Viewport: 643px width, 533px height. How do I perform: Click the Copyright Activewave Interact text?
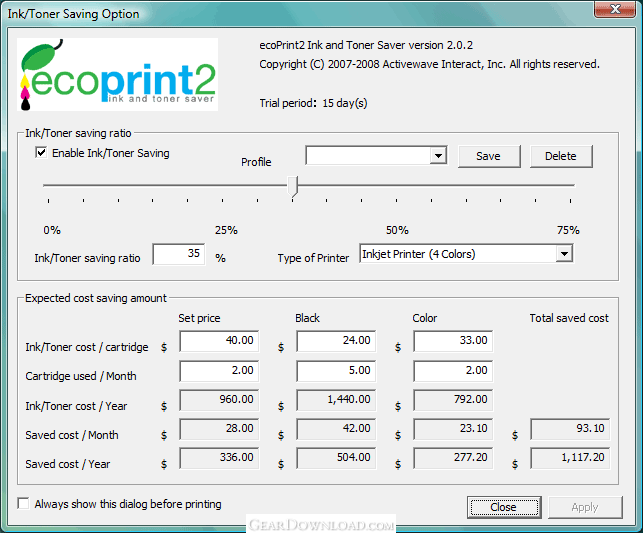[x=429, y=64]
